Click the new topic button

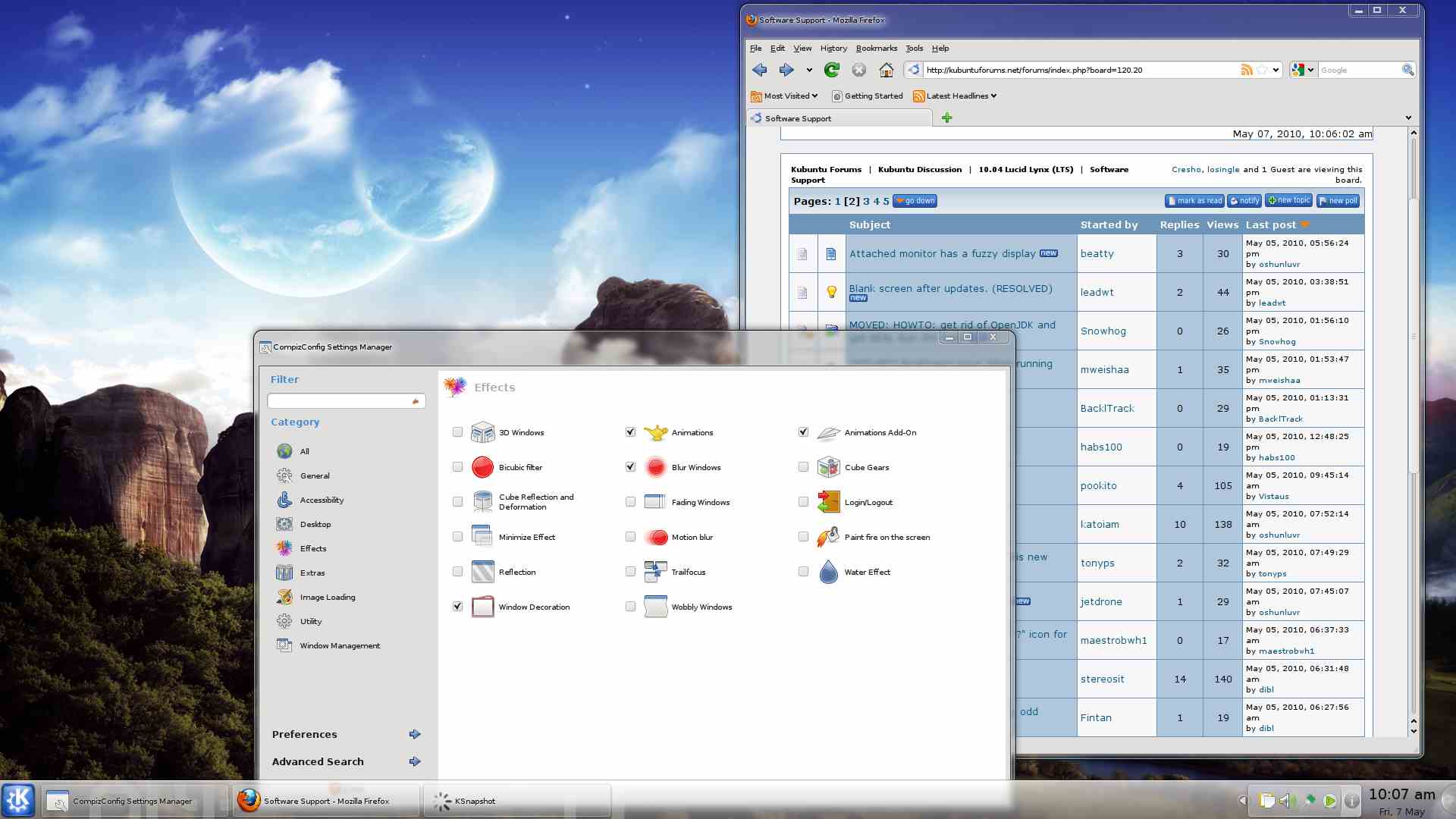pos(1288,201)
